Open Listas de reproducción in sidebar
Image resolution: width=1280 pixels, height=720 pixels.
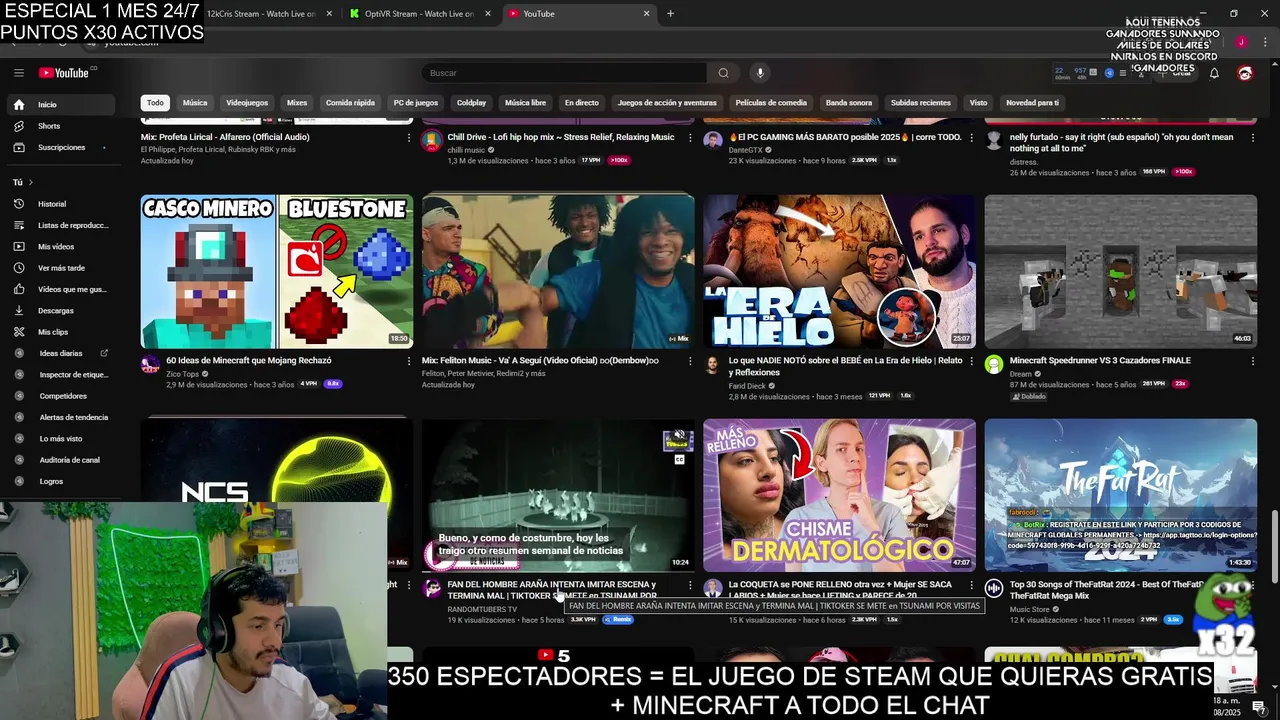72,225
